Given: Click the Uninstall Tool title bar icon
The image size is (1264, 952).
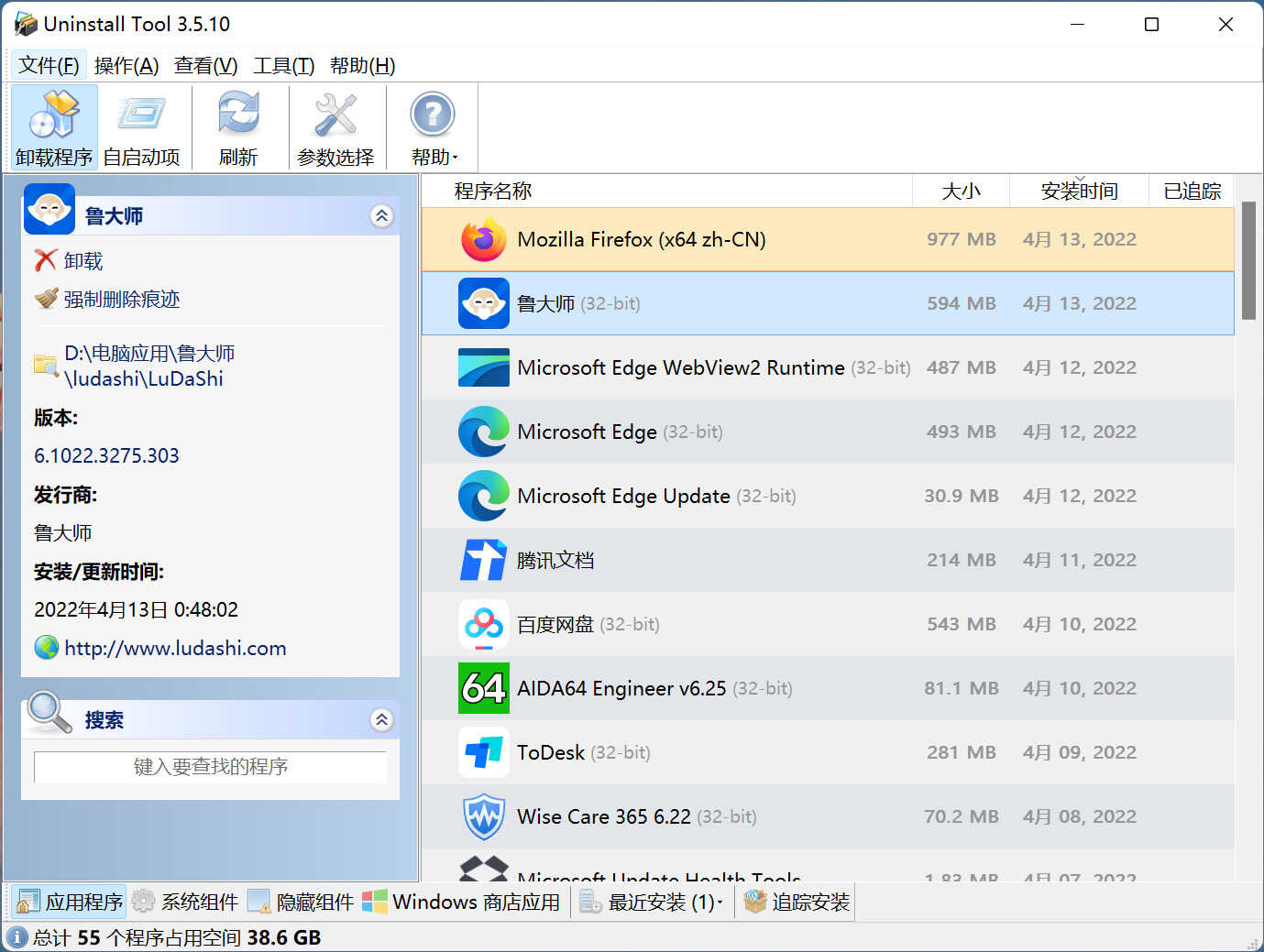Looking at the screenshot, I should [26, 24].
